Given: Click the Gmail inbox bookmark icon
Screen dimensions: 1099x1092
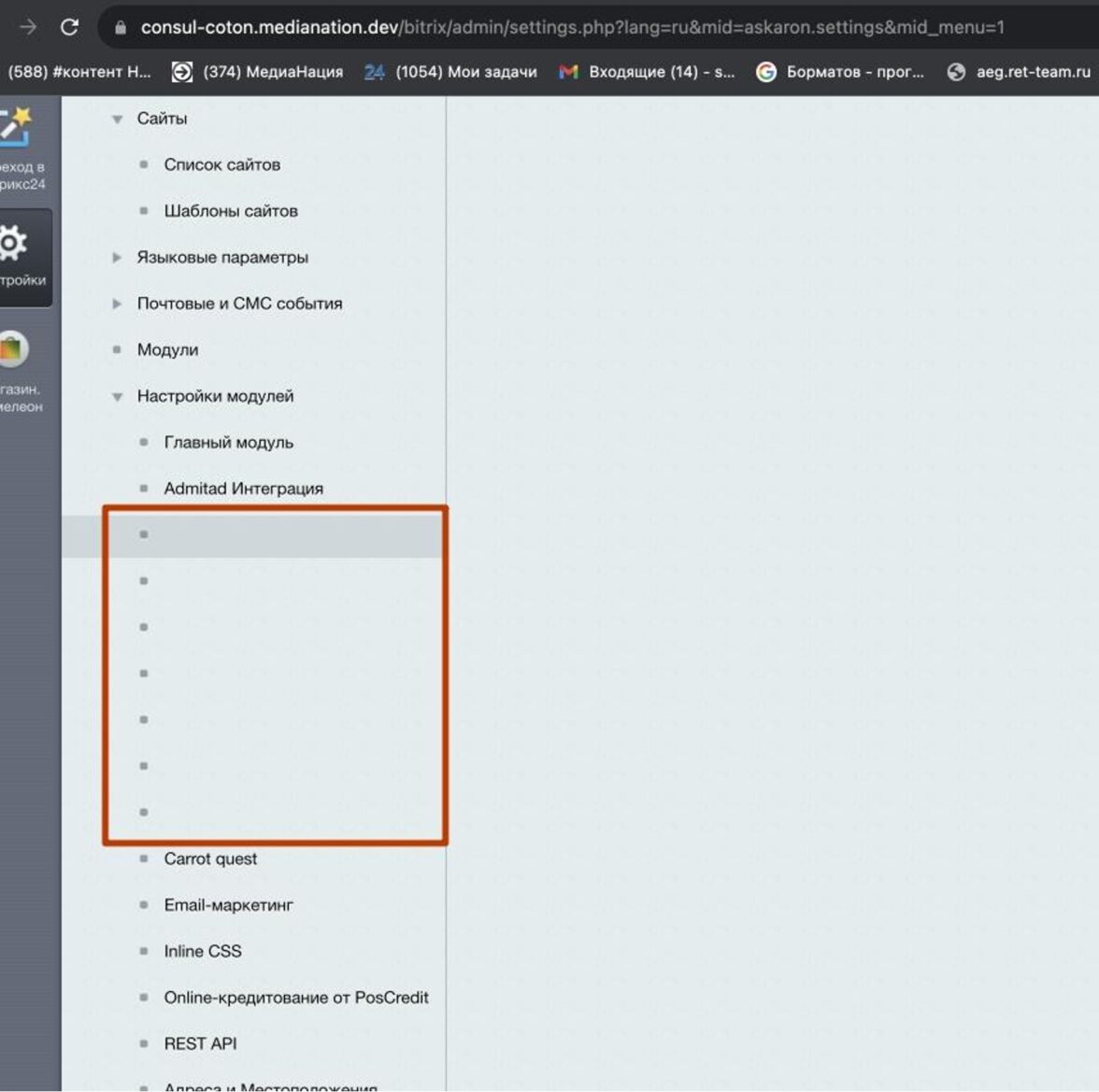Looking at the screenshot, I should point(568,72).
